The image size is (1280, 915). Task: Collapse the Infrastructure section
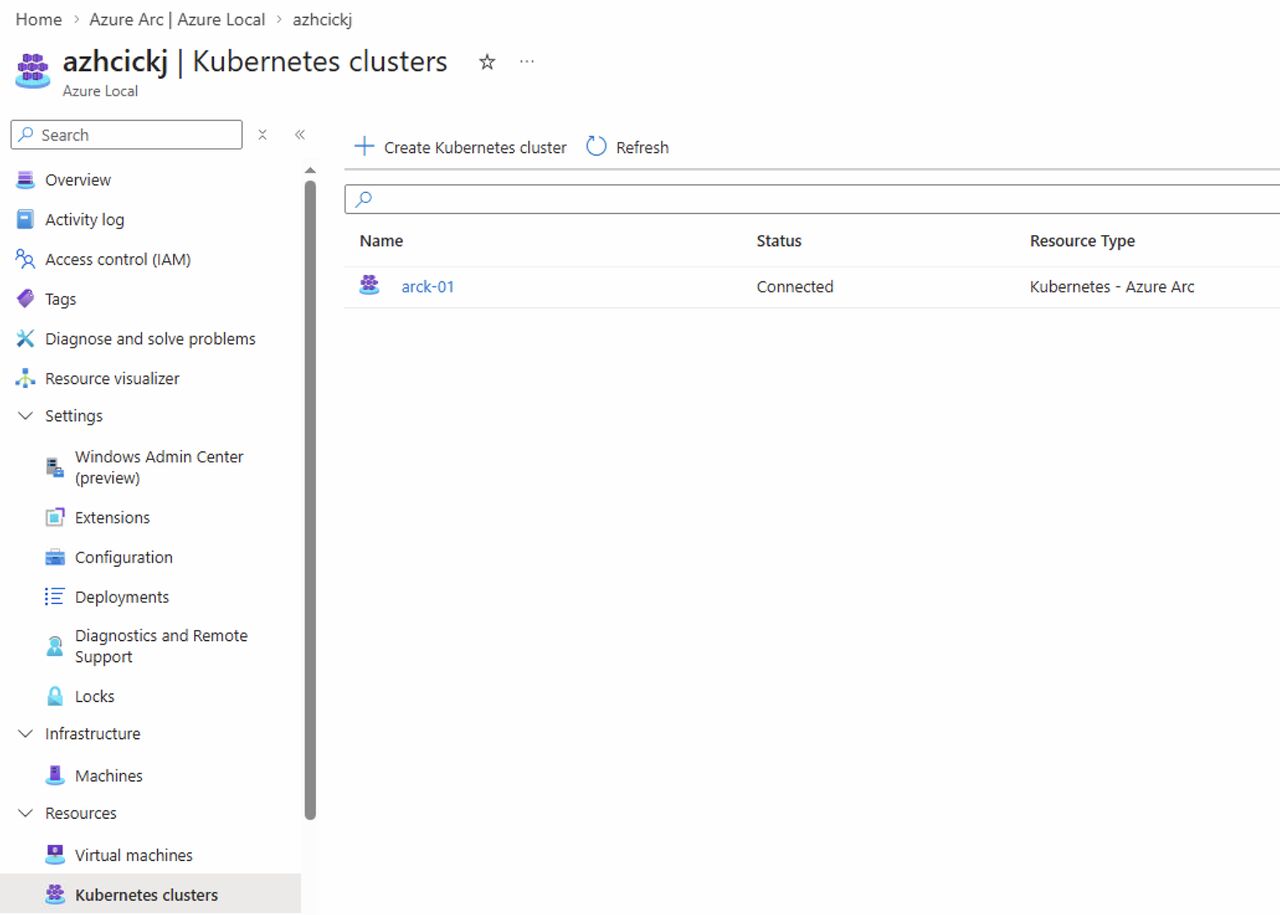coord(26,734)
